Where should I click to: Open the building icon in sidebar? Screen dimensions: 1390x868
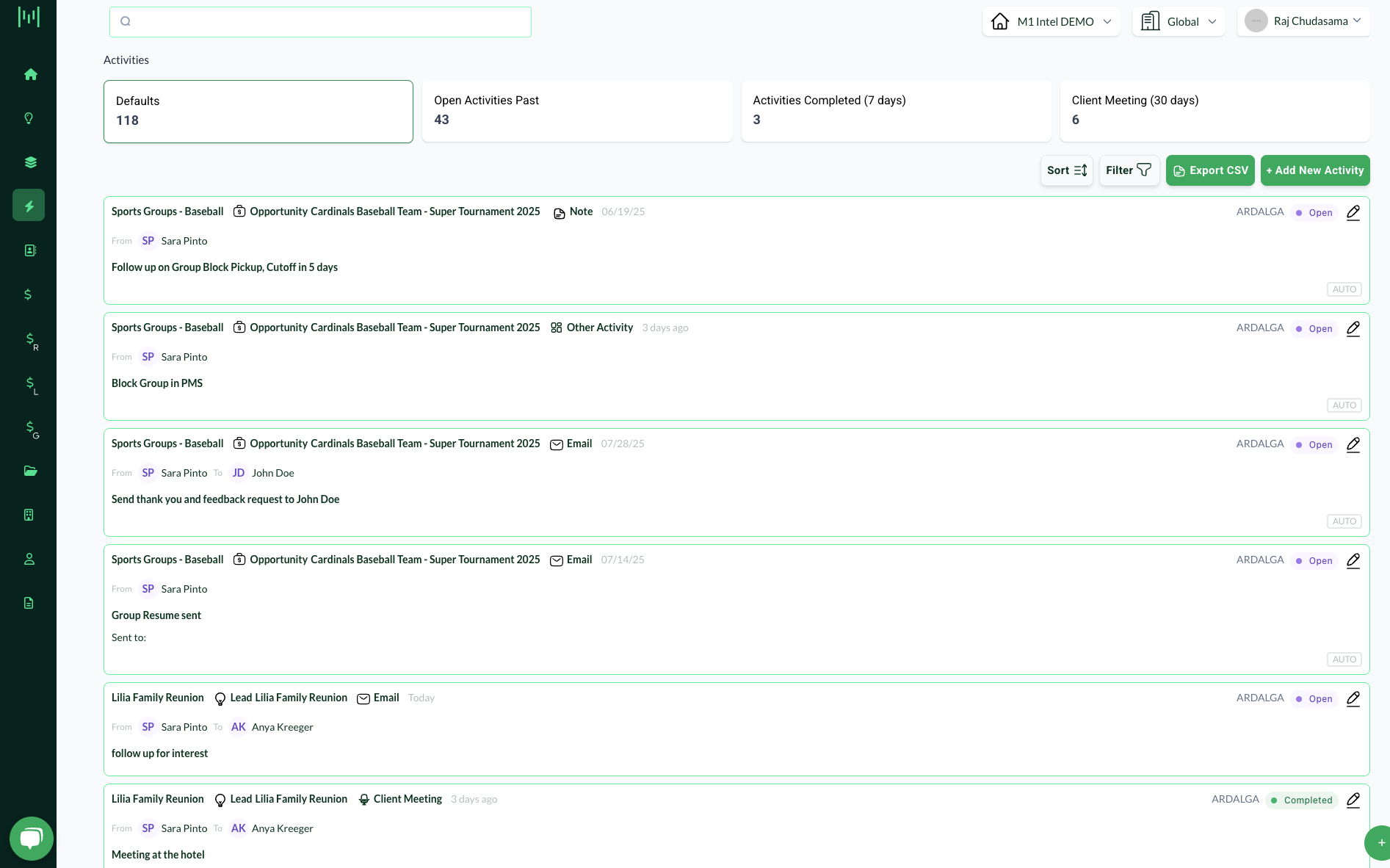click(x=29, y=515)
